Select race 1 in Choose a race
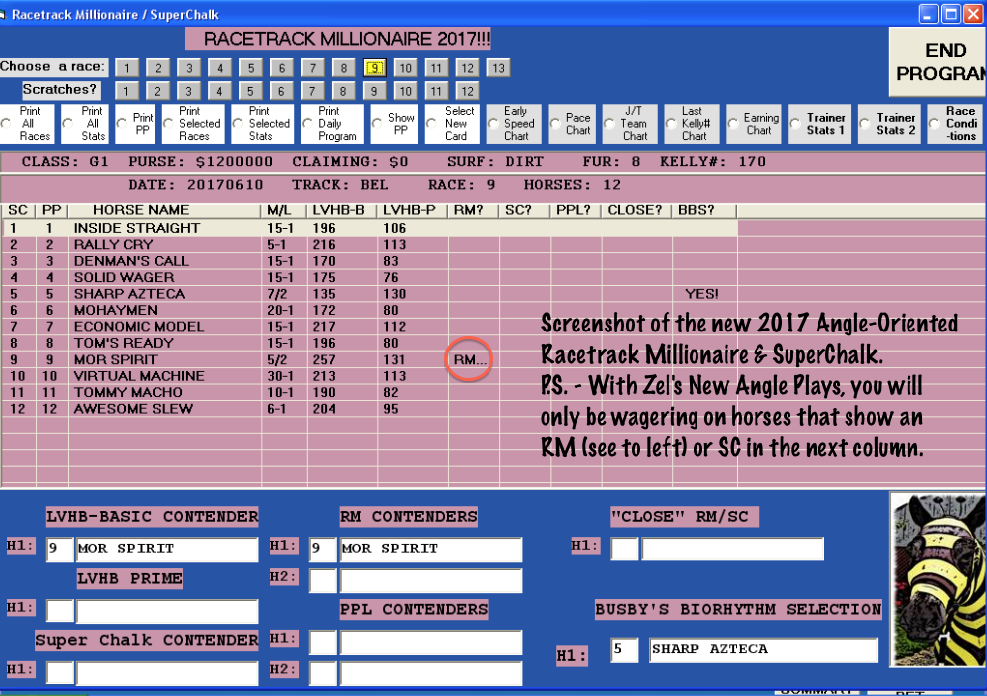Viewport: 987px width, 696px height. [x=127, y=68]
